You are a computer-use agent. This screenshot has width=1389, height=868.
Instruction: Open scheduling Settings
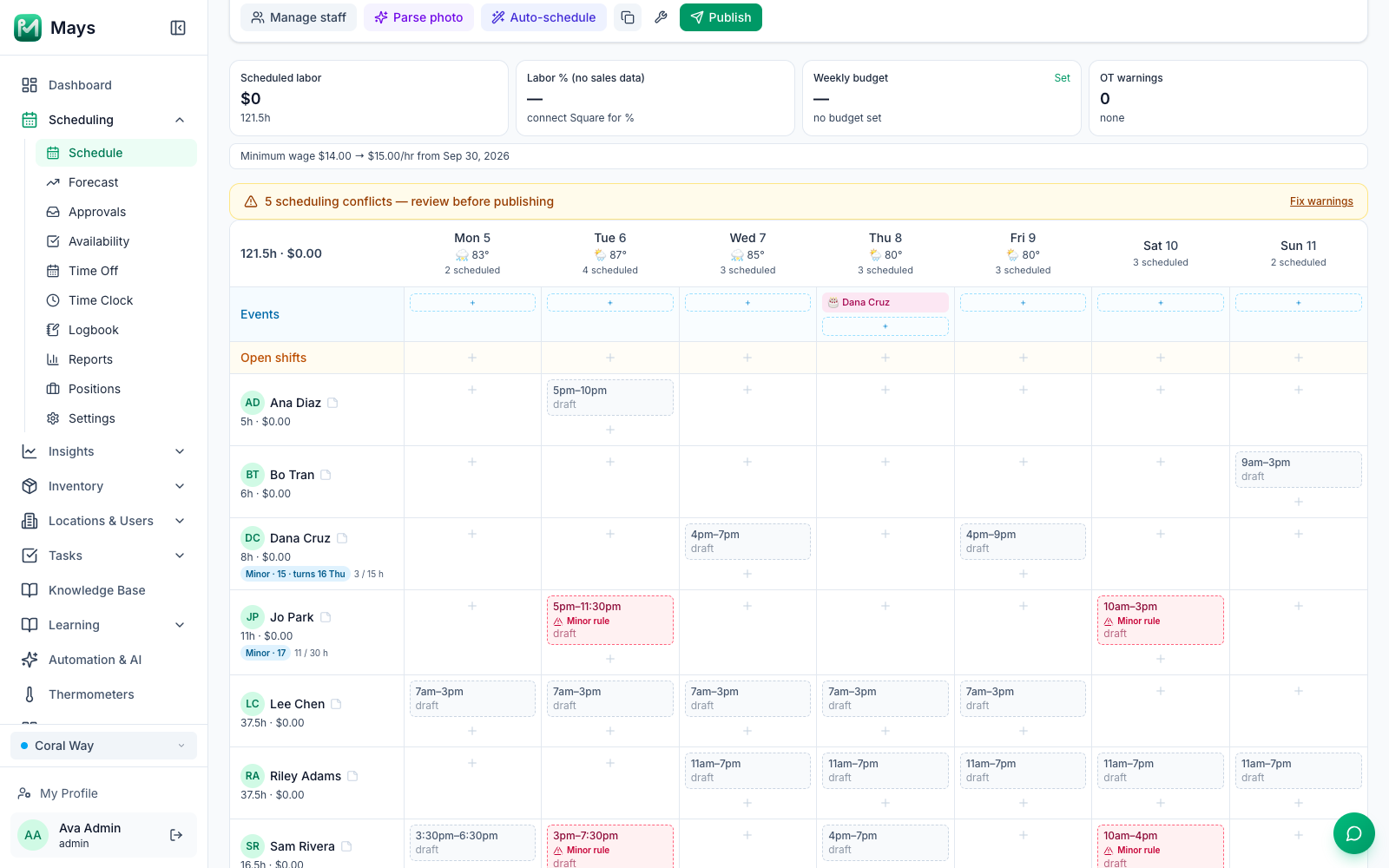116,418
